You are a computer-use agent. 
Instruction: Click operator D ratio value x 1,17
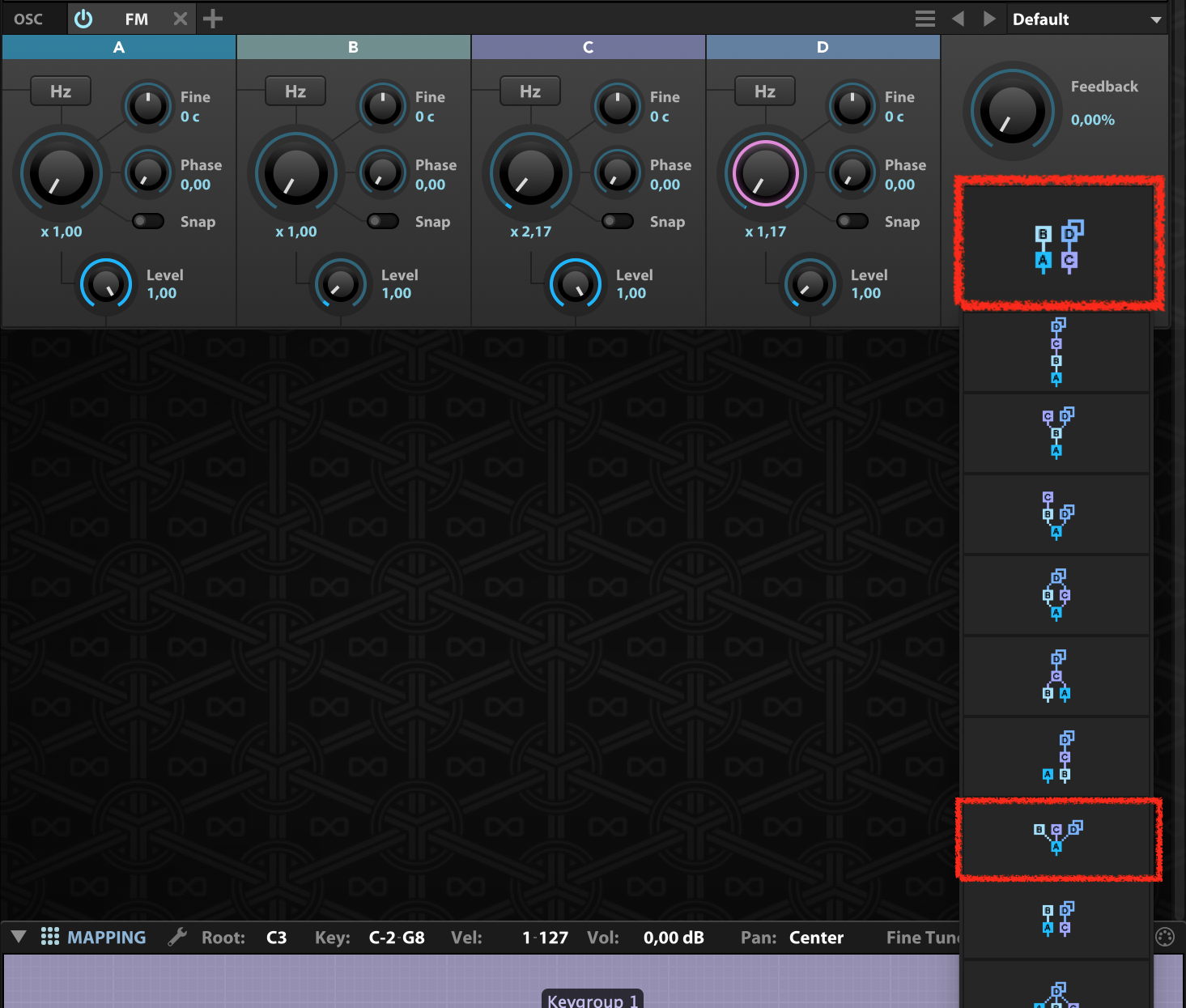(766, 232)
